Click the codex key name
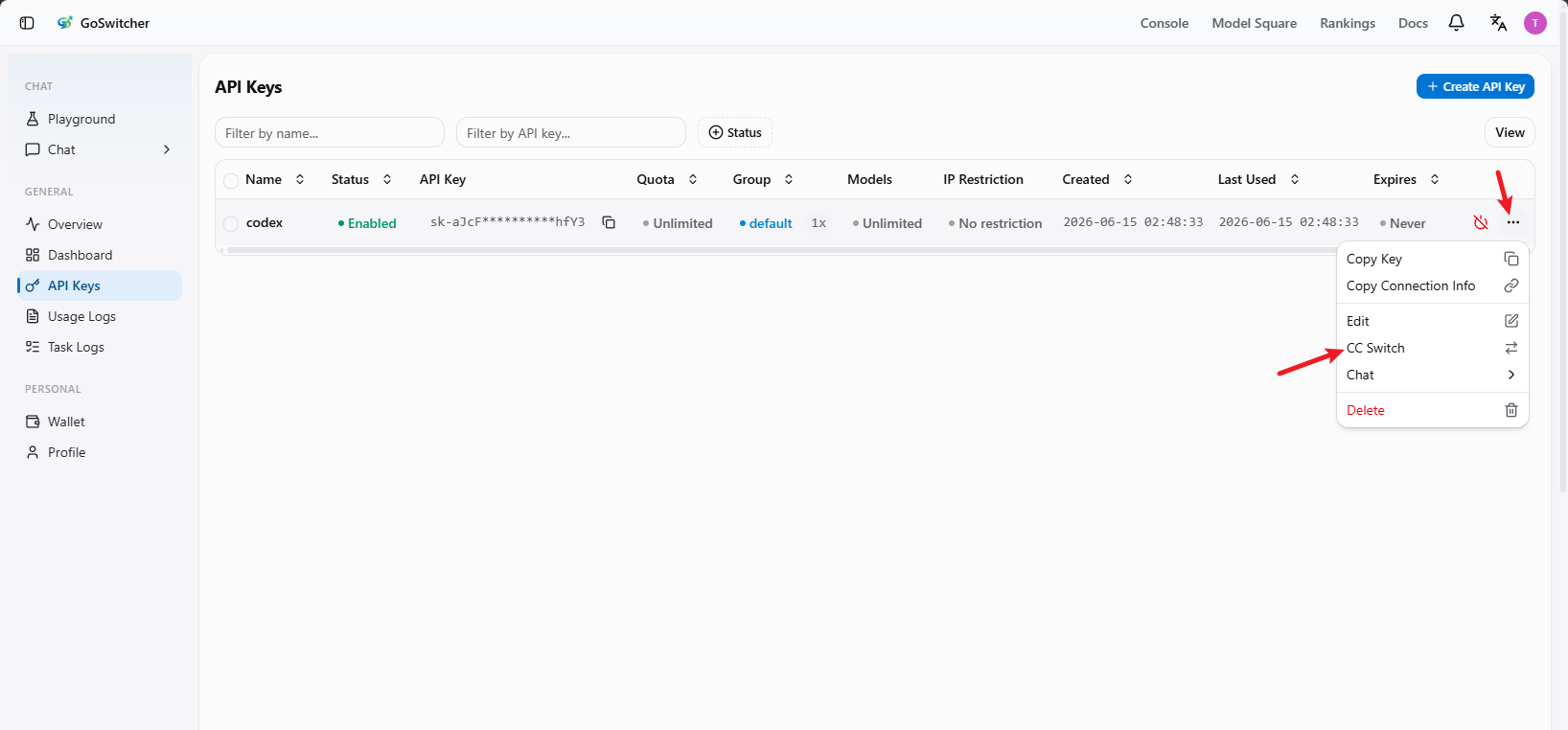The height and width of the screenshot is (730, 1568). click(x=265, y=222)
